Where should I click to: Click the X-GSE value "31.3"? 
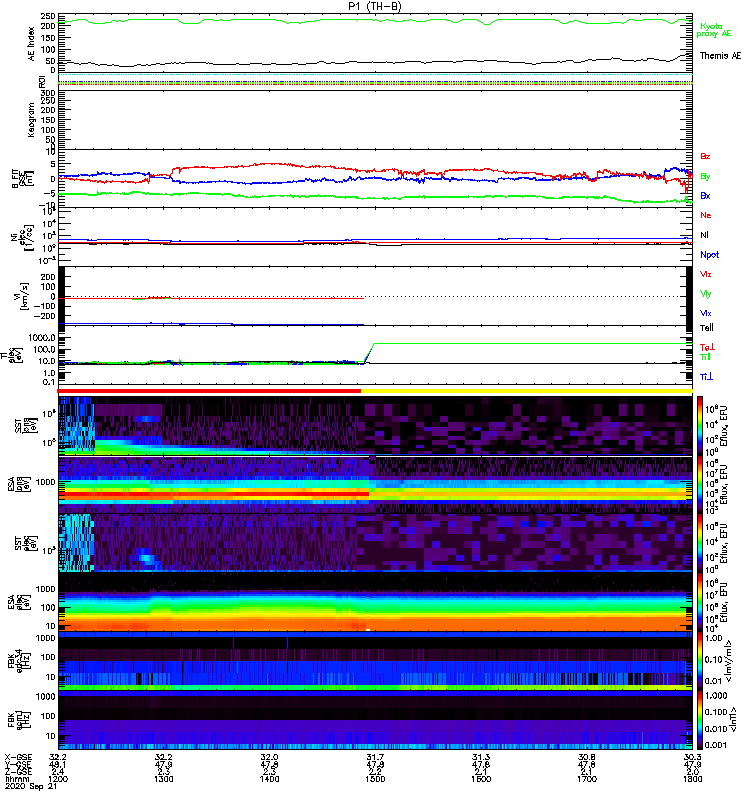(x=481, y=758)
